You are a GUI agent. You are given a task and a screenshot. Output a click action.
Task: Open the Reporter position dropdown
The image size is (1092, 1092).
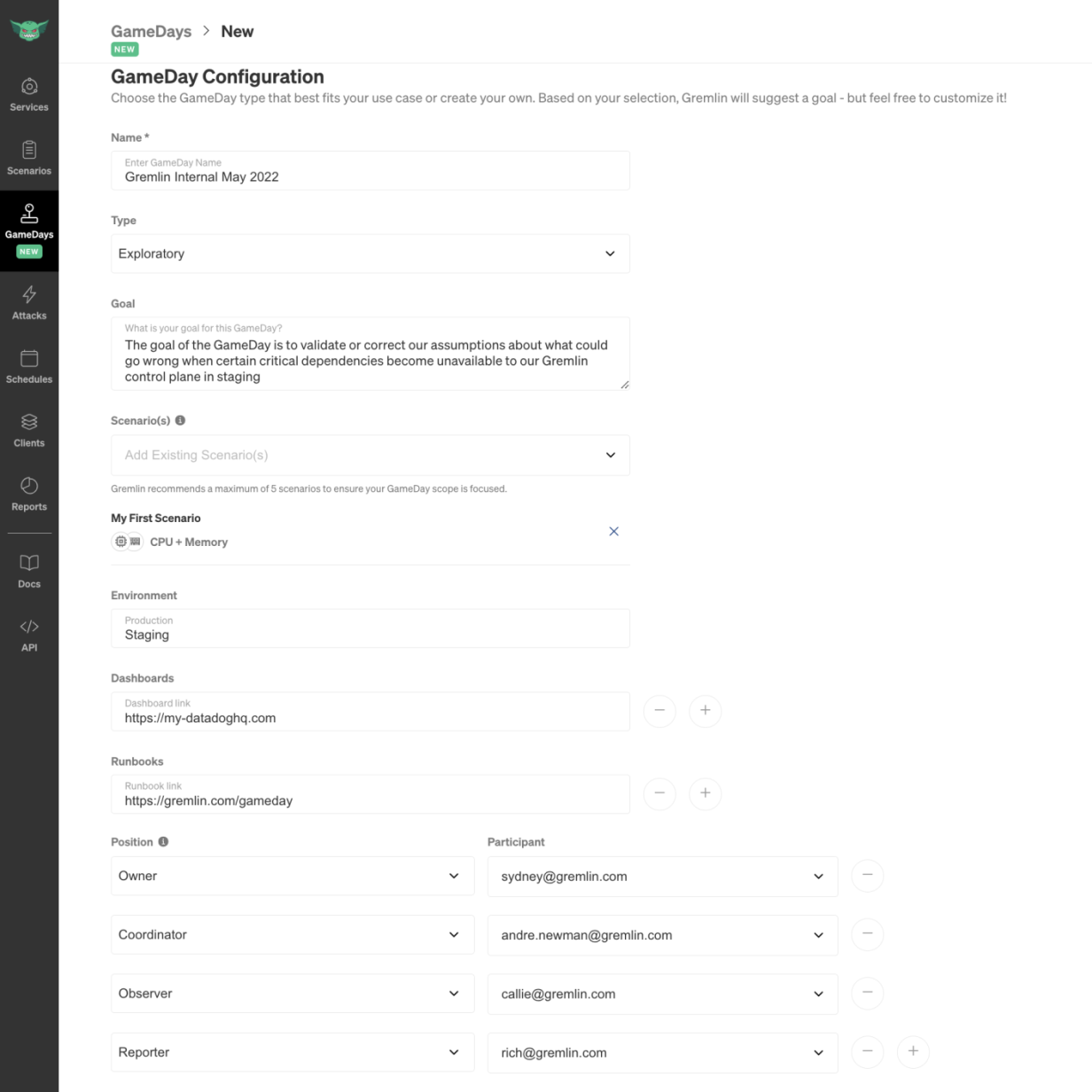pos(292,1052)
